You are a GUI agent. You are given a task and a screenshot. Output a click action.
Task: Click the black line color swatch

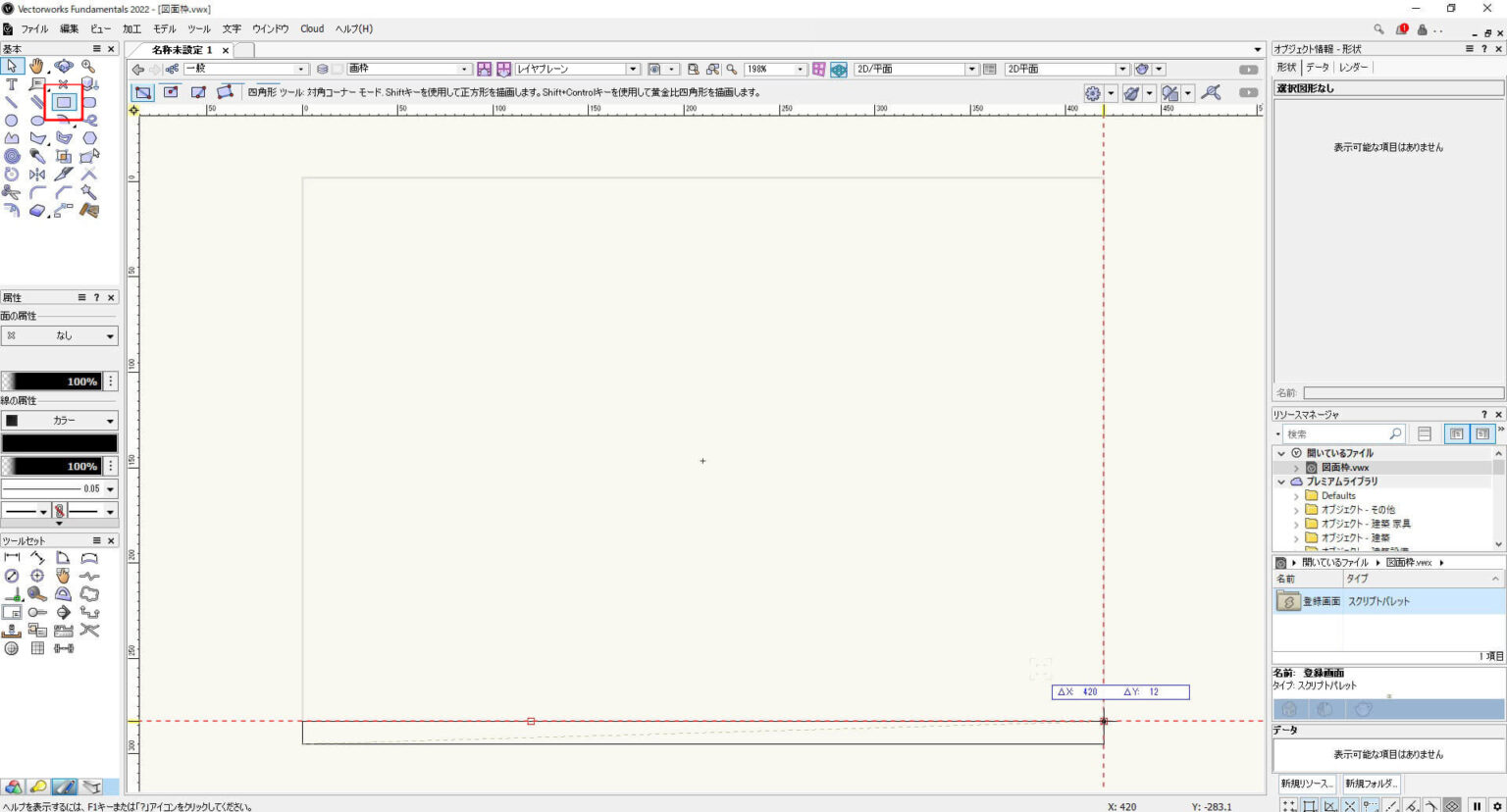coord(60,442)
